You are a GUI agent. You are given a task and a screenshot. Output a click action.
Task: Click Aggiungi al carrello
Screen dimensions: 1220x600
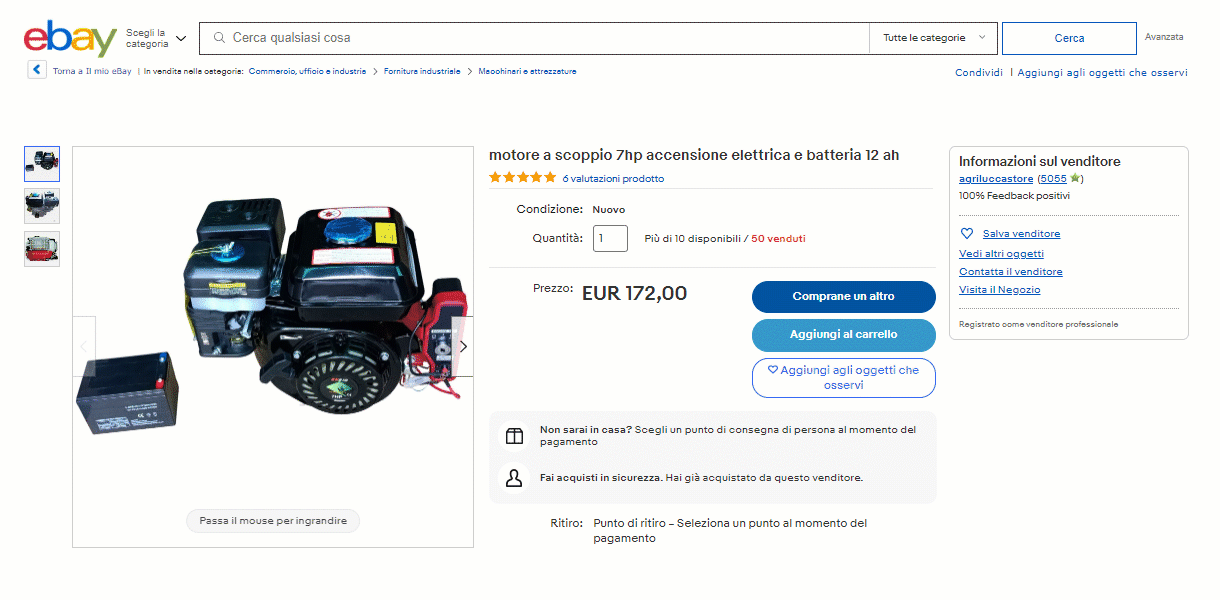pyautogui.click(x=843, y=334)
